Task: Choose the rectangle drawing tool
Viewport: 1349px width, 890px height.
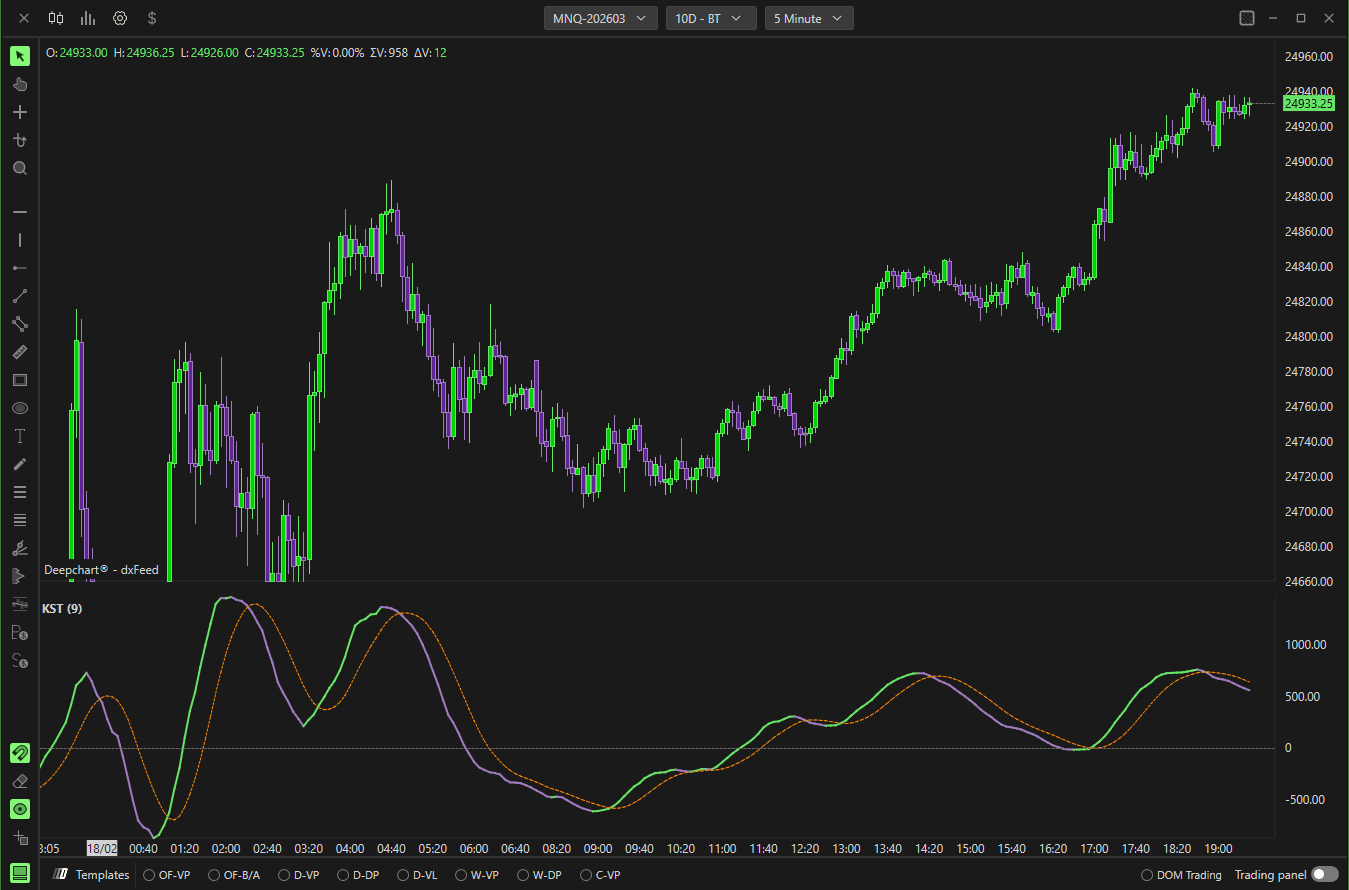Action: (20, 380)
